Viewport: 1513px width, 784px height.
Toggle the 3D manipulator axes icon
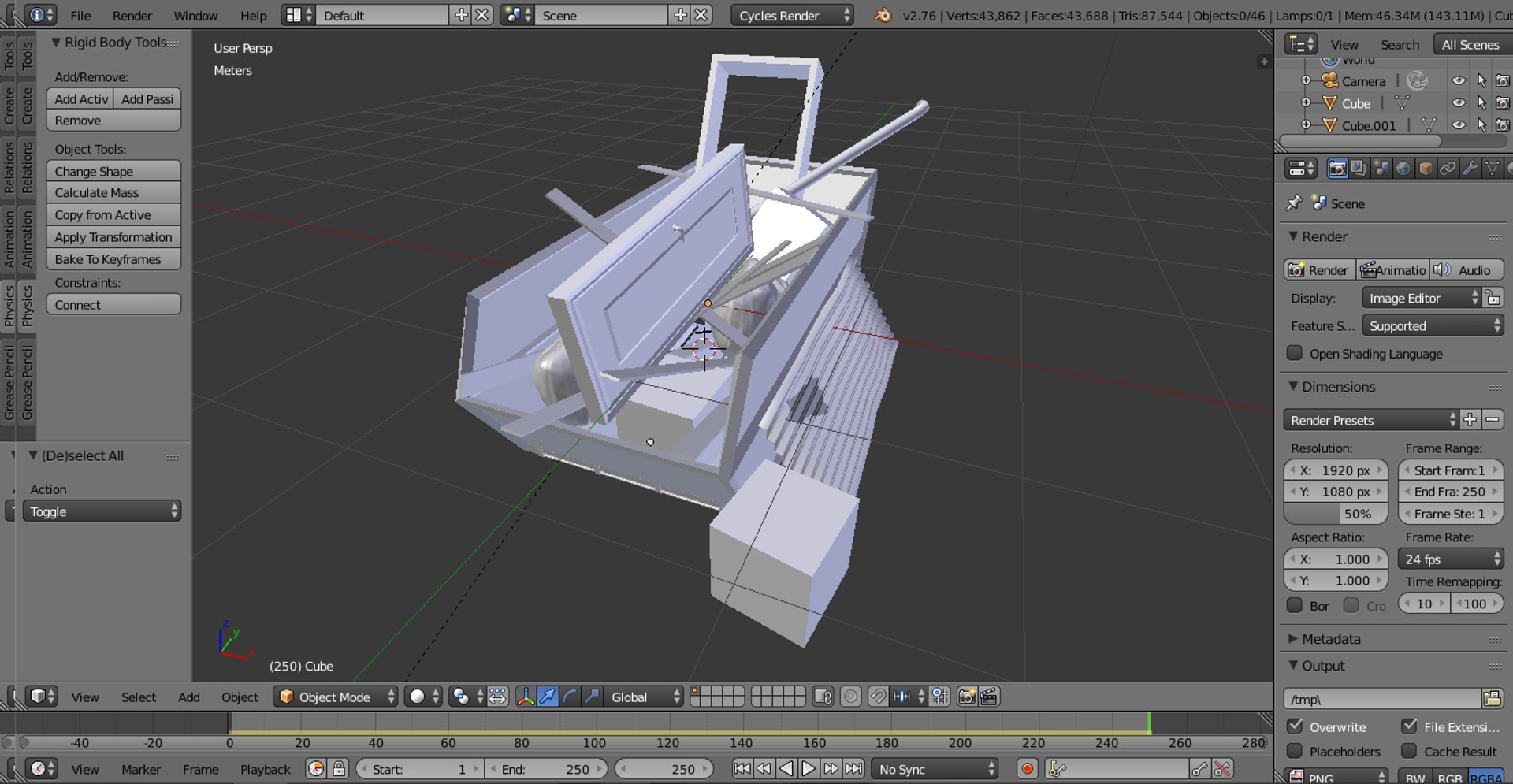point(525,697)
